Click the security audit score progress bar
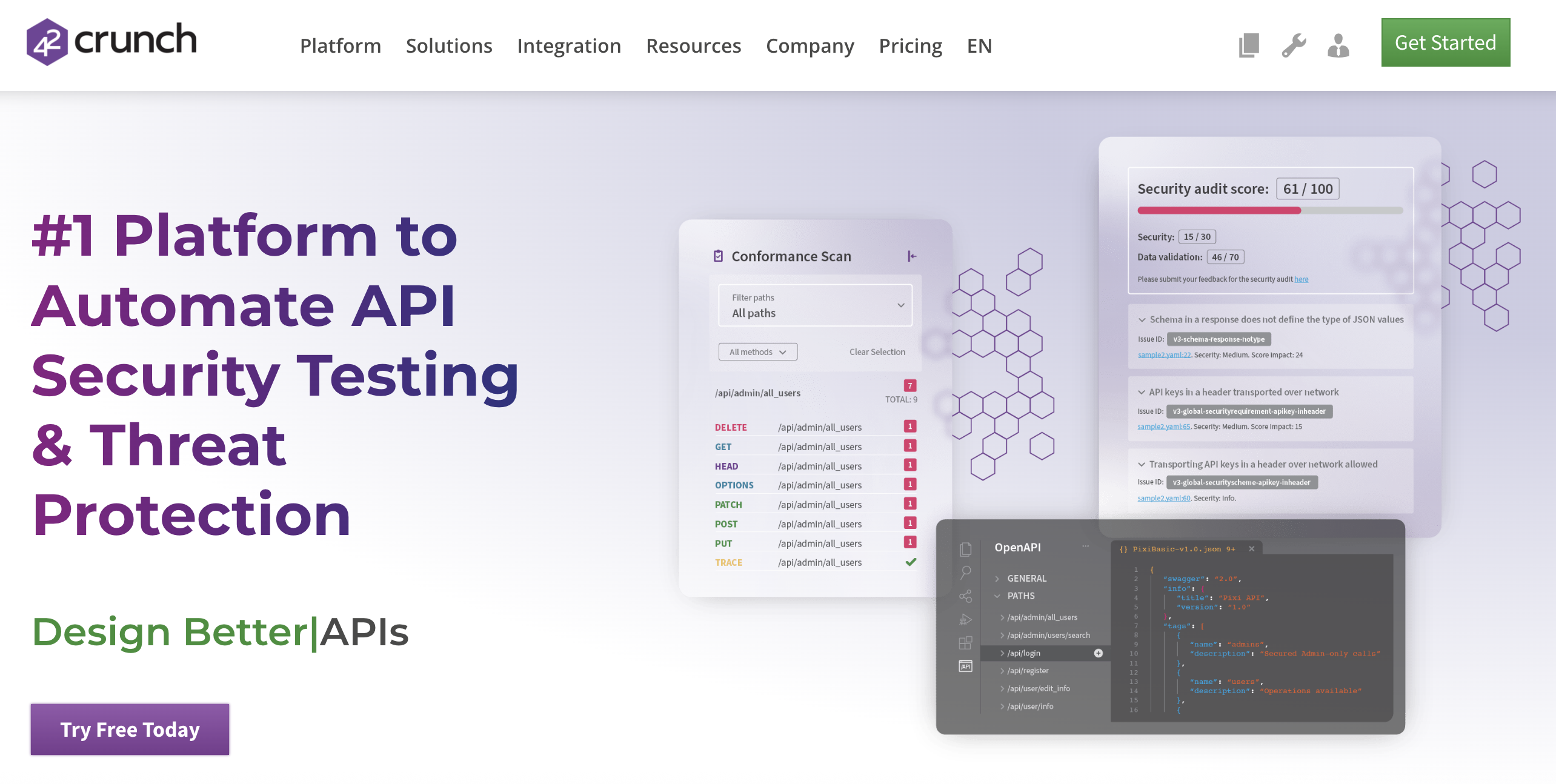This screenshot has height=784, width=1556. [x=1270, y=210]
